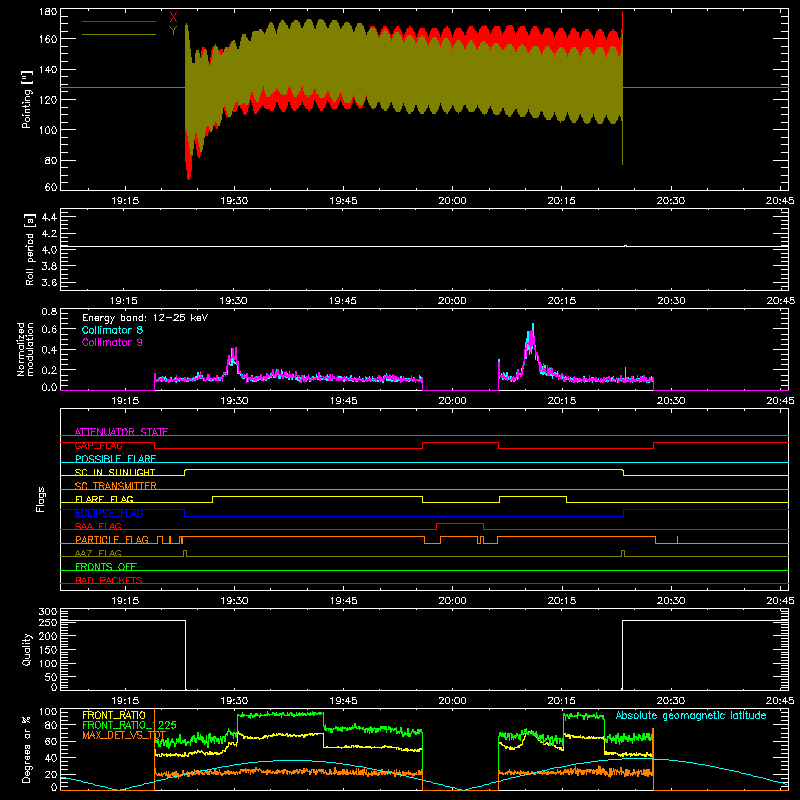800x800 pixels.
Task: Click the POSSIBLE_FLARE label
Action: (115, 459)
